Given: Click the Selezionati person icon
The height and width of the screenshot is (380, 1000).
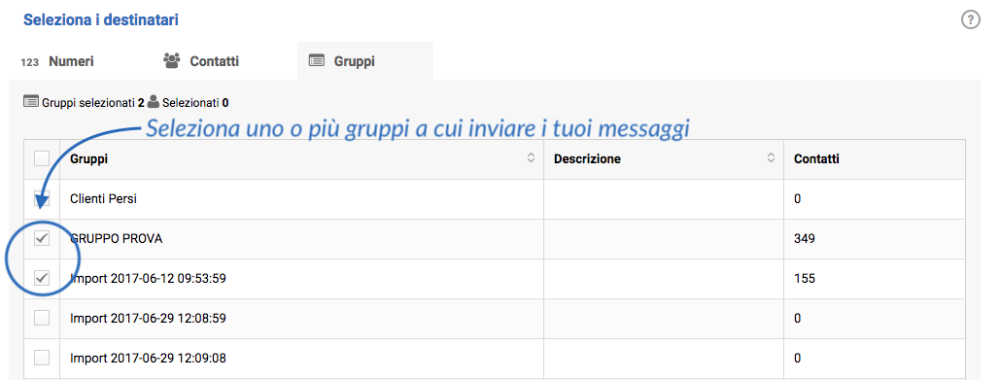Looking at the screenshot, I should point(153,101).
